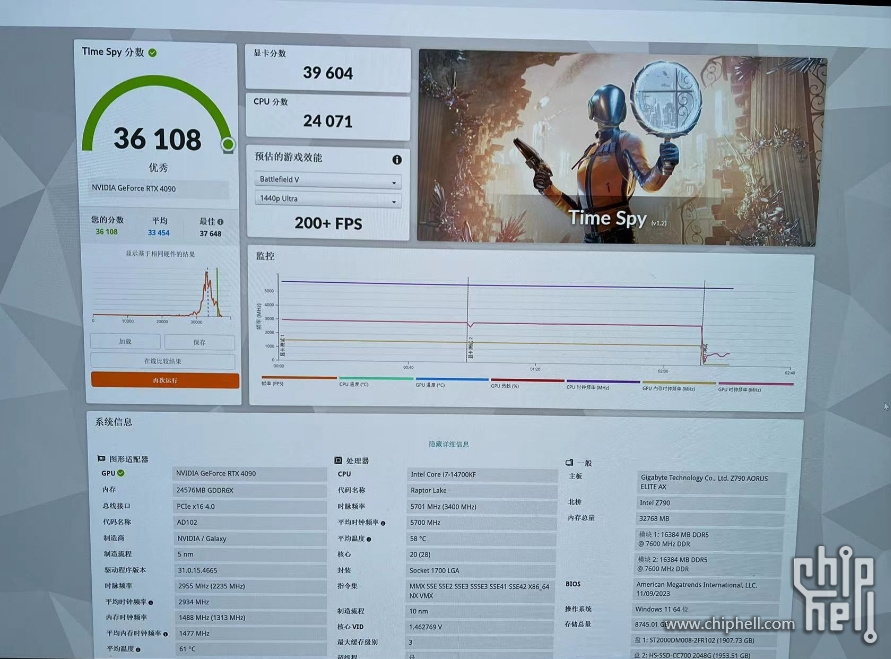
Task: Click the score distribution histogram chart
Action: (x=163, y=293)
